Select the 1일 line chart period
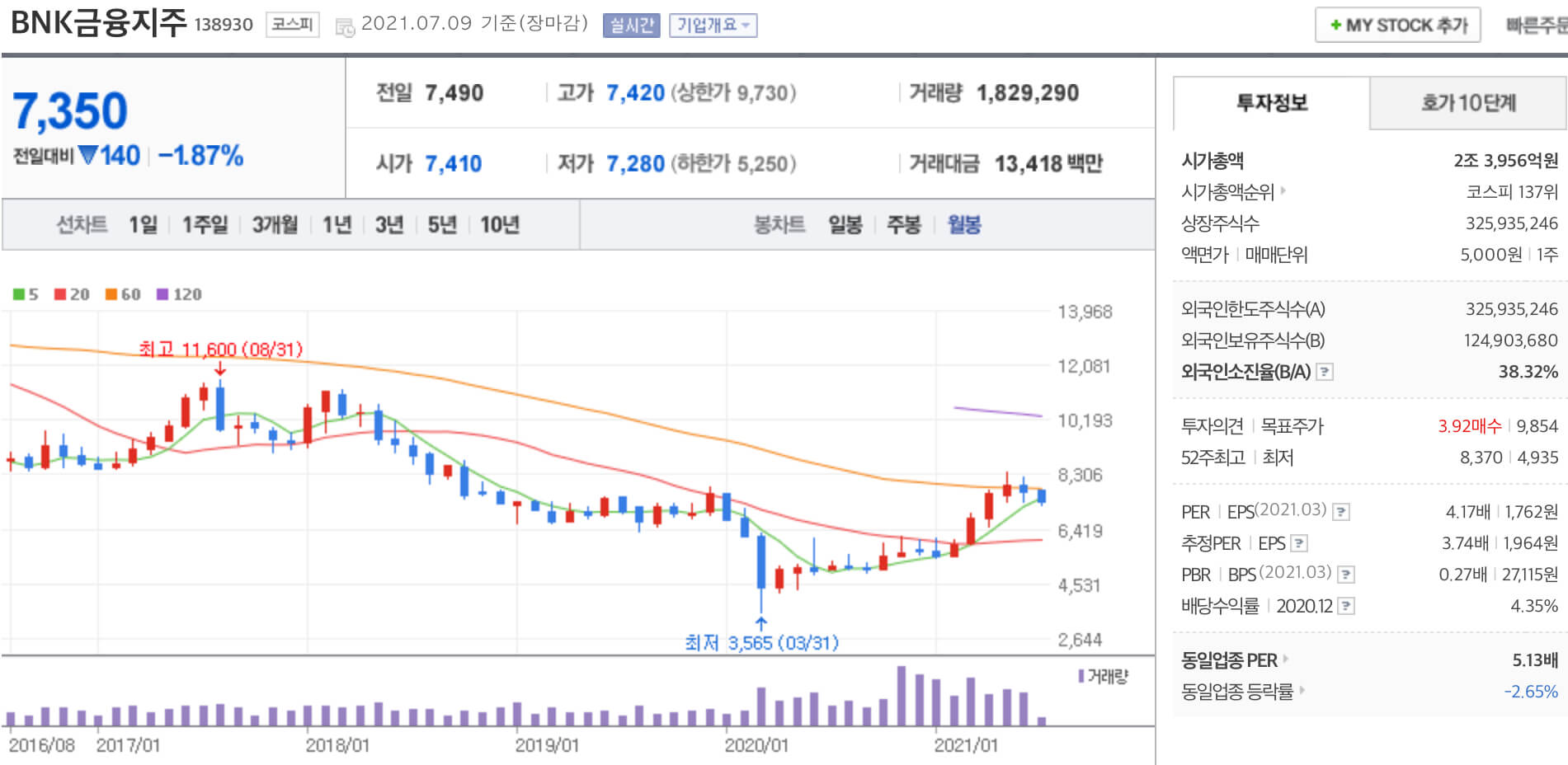Viewport: 1568px width, 765px height. (x=143, y=224)
